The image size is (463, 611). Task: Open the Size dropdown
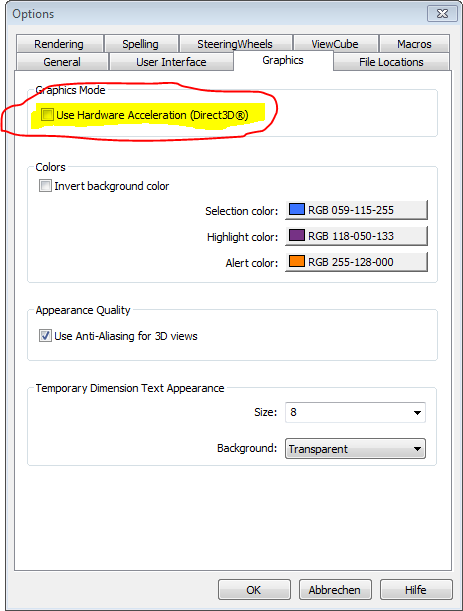click(355, 412)
